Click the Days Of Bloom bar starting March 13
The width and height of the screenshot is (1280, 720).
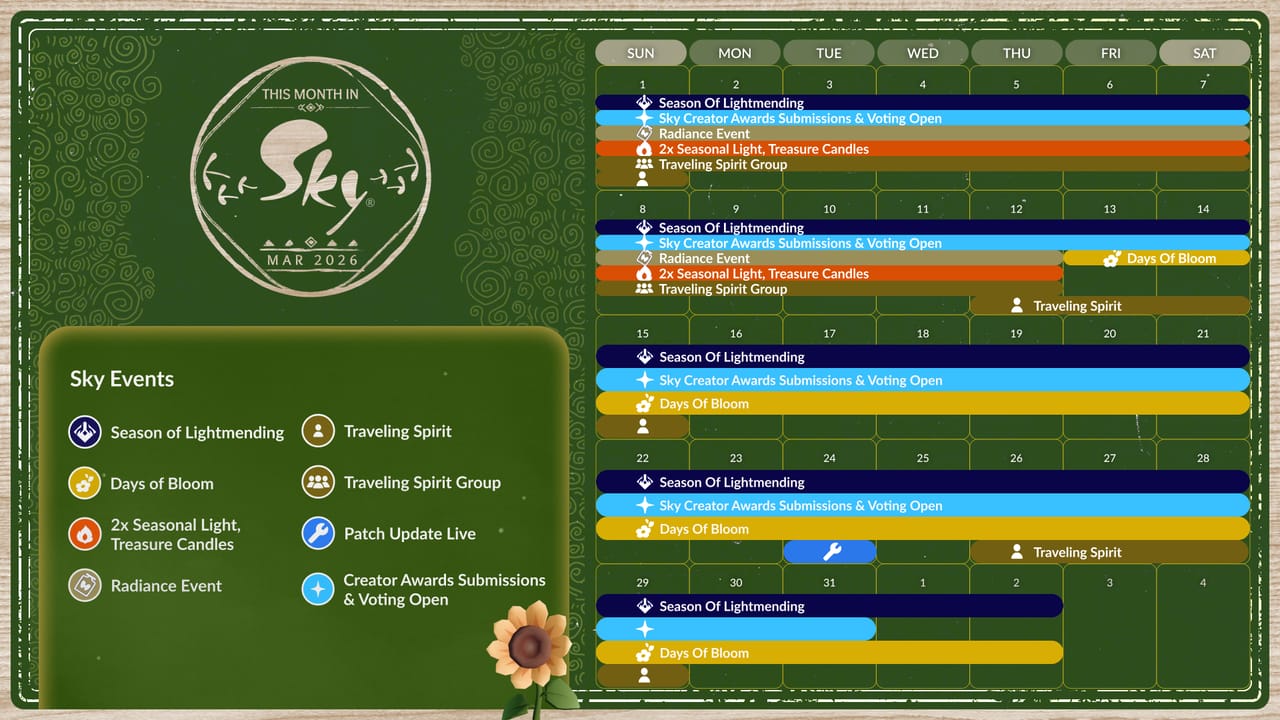coord(1156,258)
